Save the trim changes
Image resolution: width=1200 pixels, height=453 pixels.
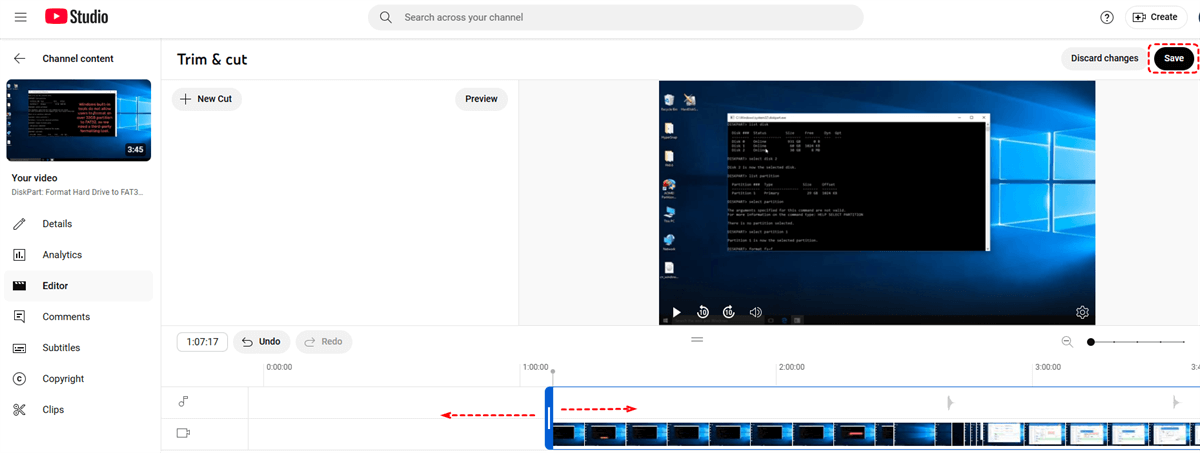coord(1174,58)
